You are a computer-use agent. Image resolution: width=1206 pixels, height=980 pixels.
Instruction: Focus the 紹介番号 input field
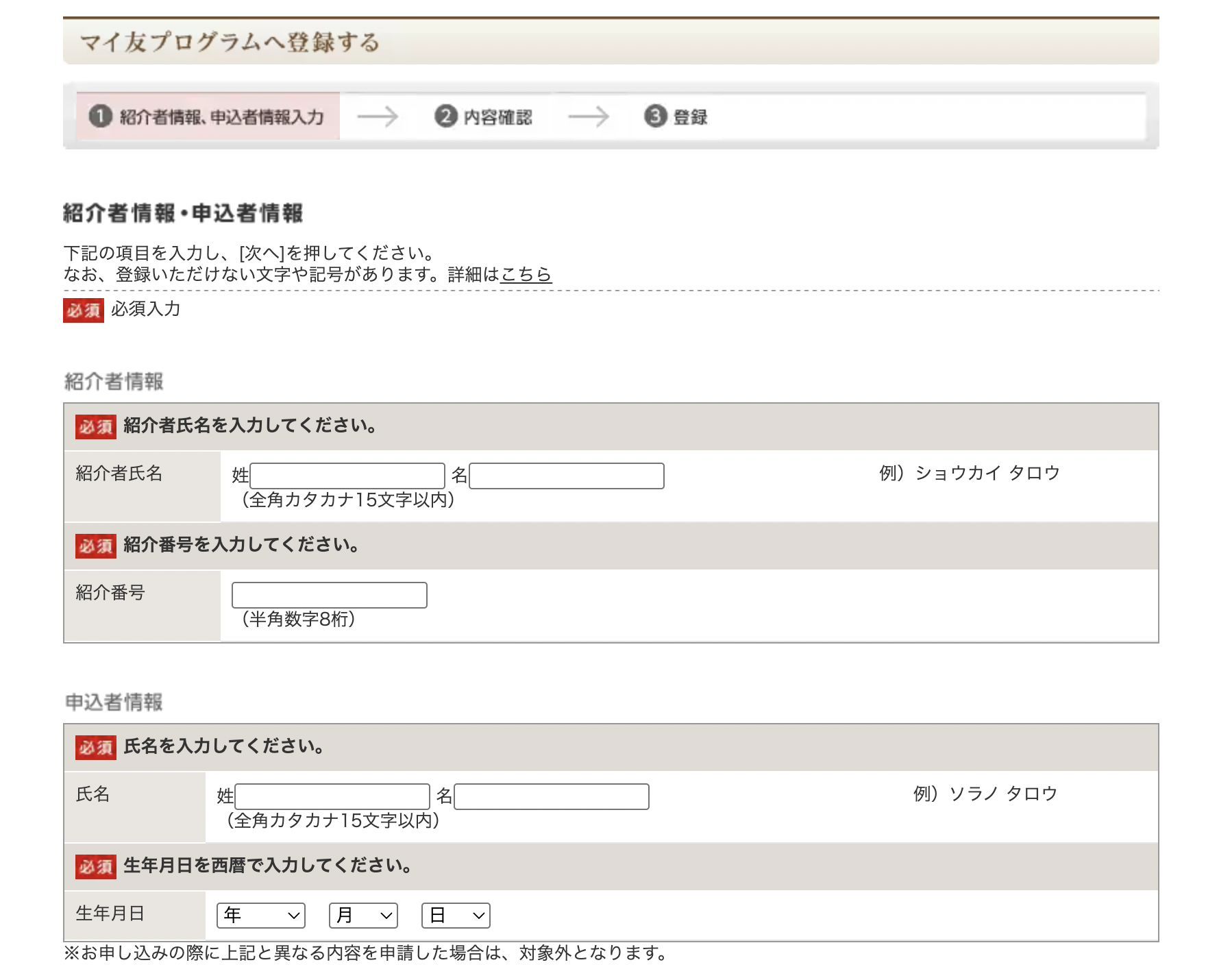tap(330, 595)
